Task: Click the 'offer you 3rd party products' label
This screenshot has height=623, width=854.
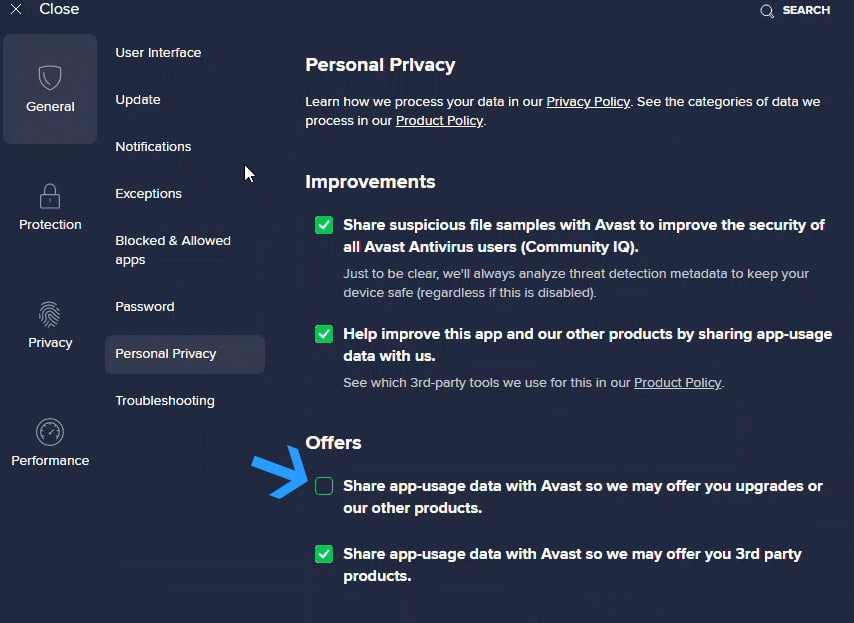Action: pos(572,565)
